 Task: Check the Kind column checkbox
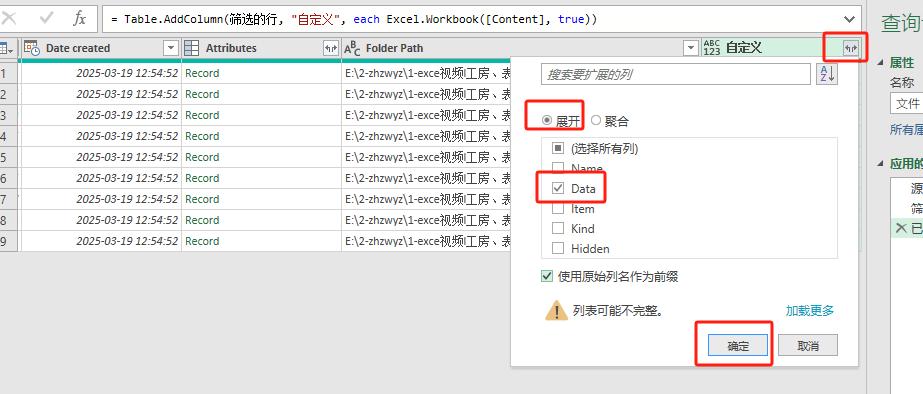pyautogui.click(x=558, y=229)
